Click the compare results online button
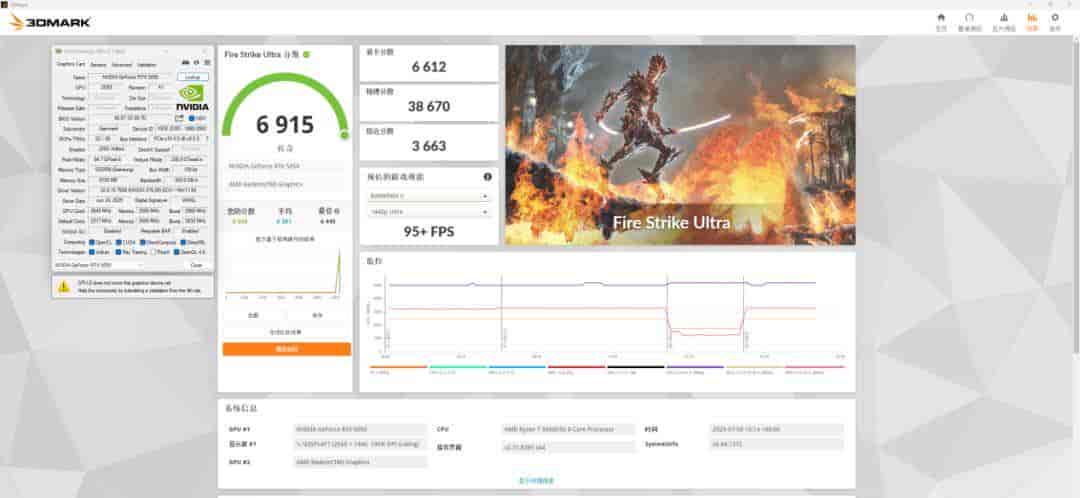The height and width of the screenshot is (498, 1080). (x=286, y=332)
